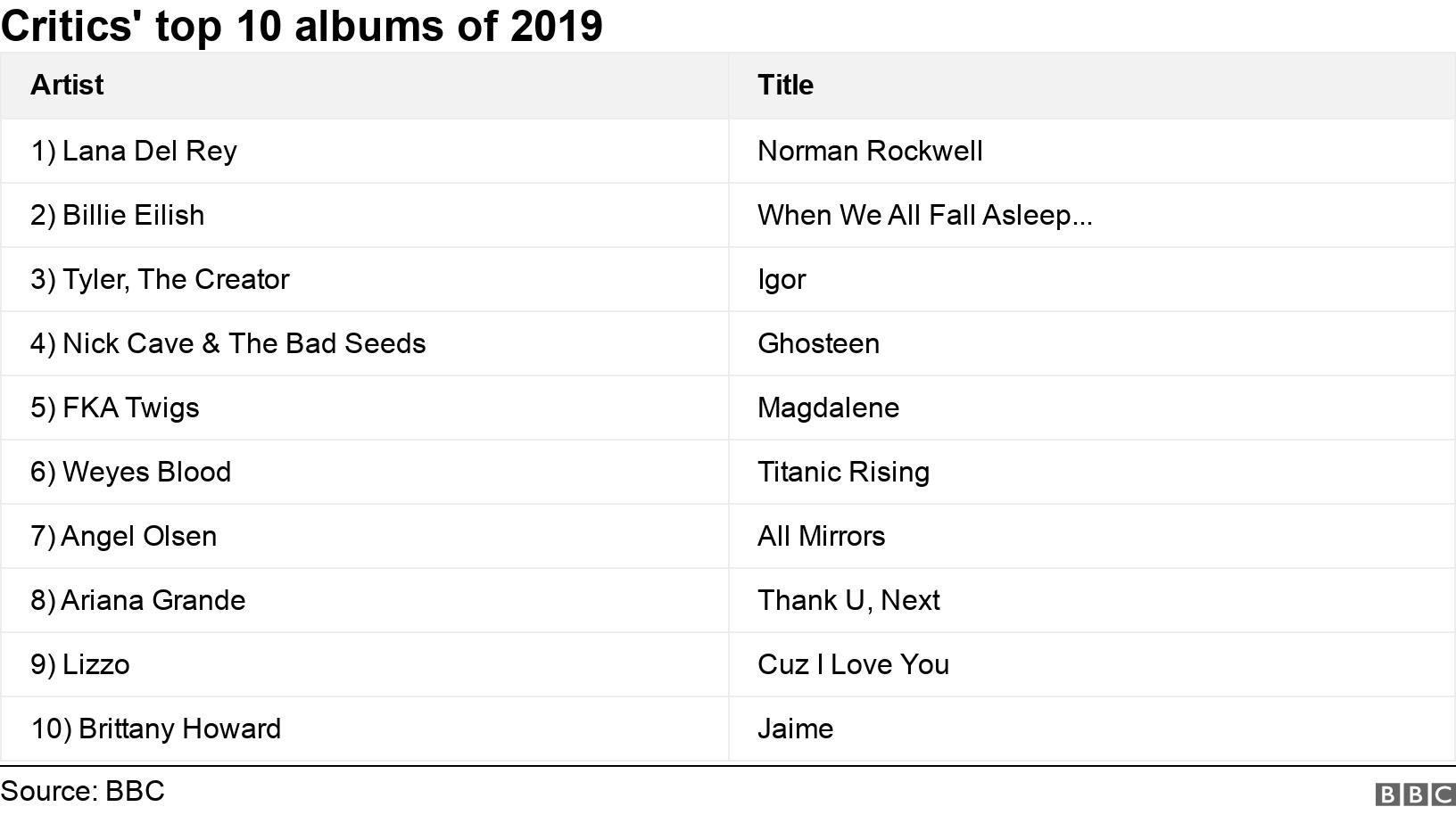1456x815 pixels.
Task: Click the Titanic Rising album title
Action: pyautogui.click(x=843, y=472)
